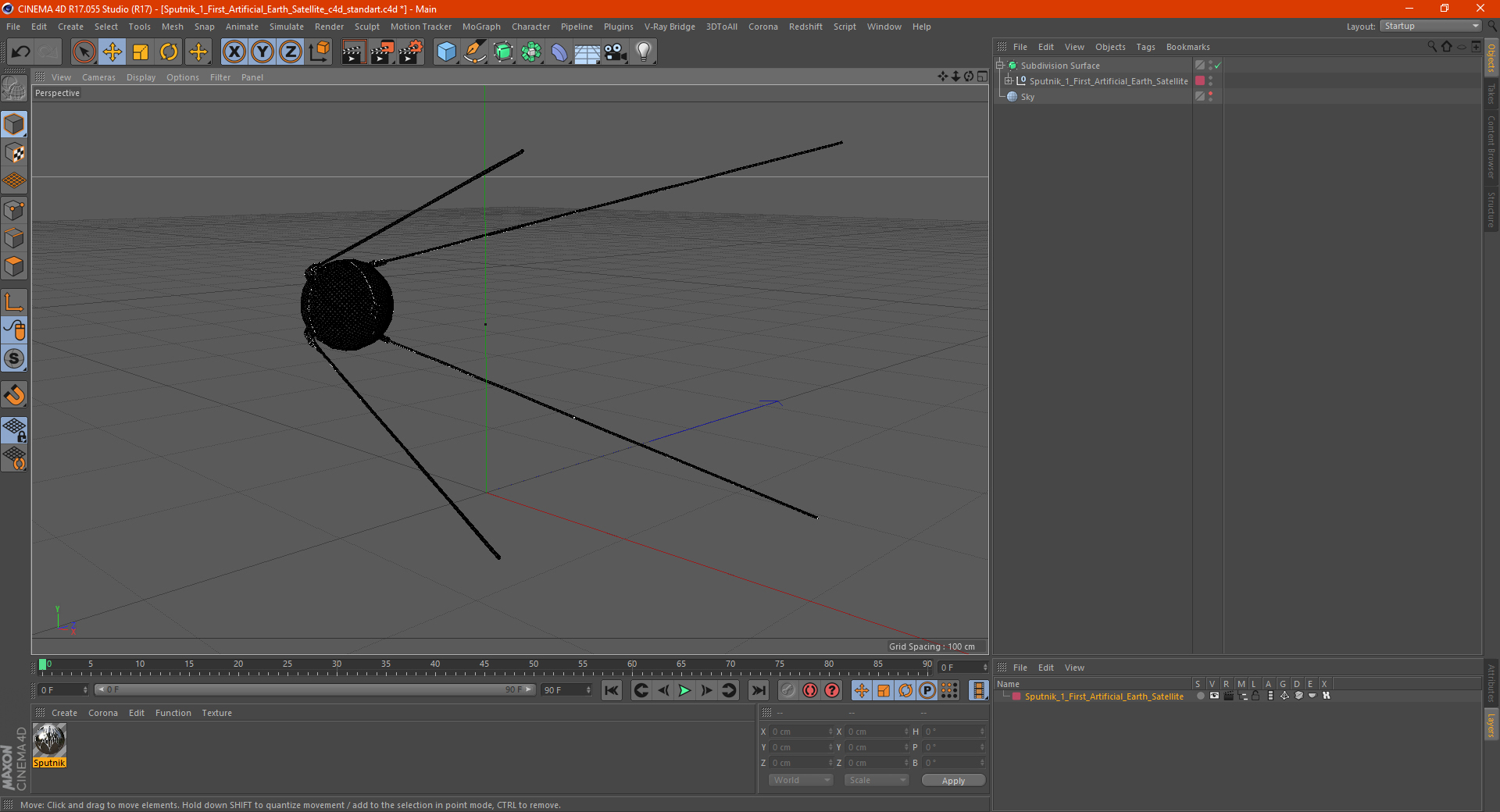
Task: Select the Live Selection tool
Action: pos(84,52)
